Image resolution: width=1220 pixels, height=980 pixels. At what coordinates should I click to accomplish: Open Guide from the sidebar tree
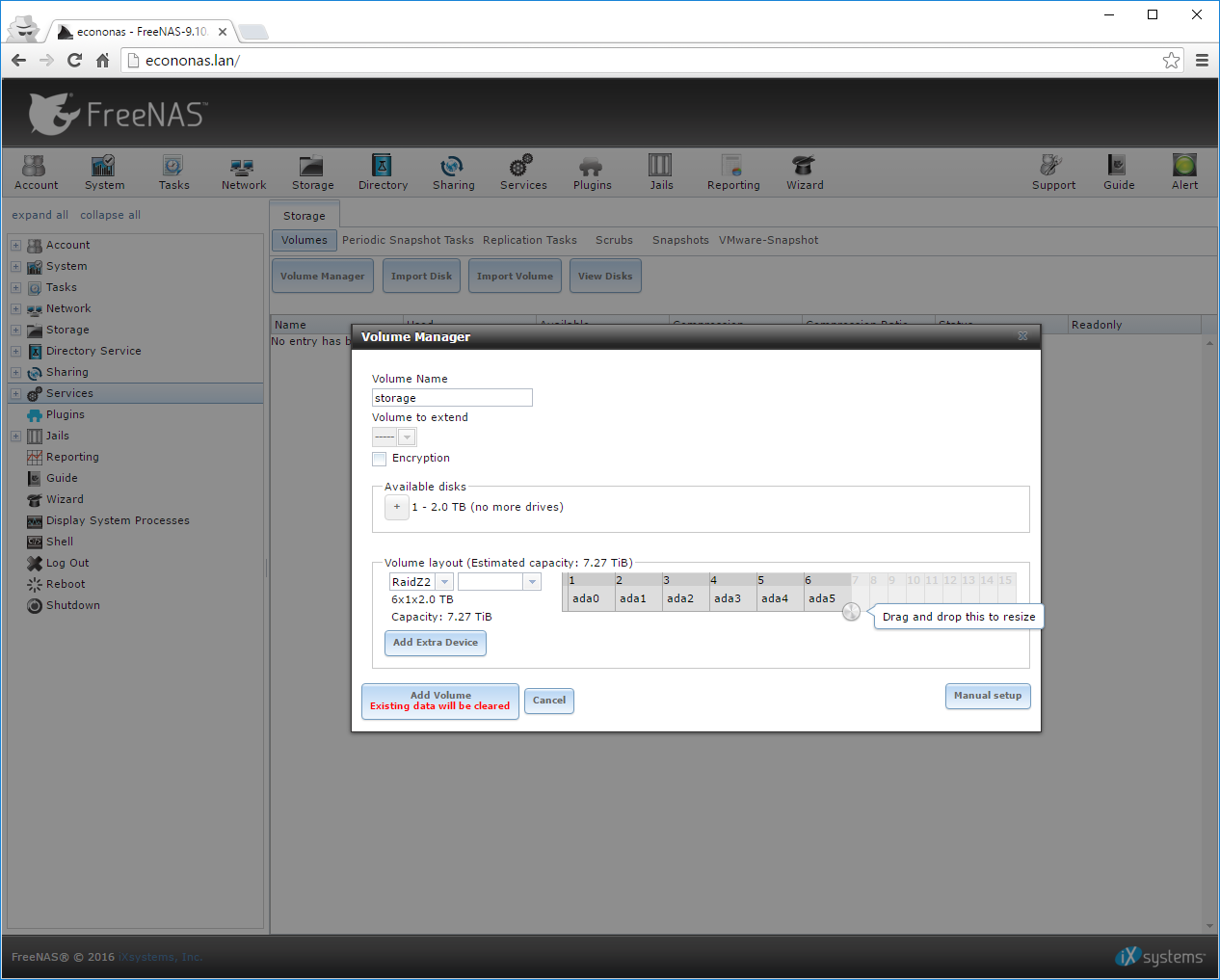61,478
